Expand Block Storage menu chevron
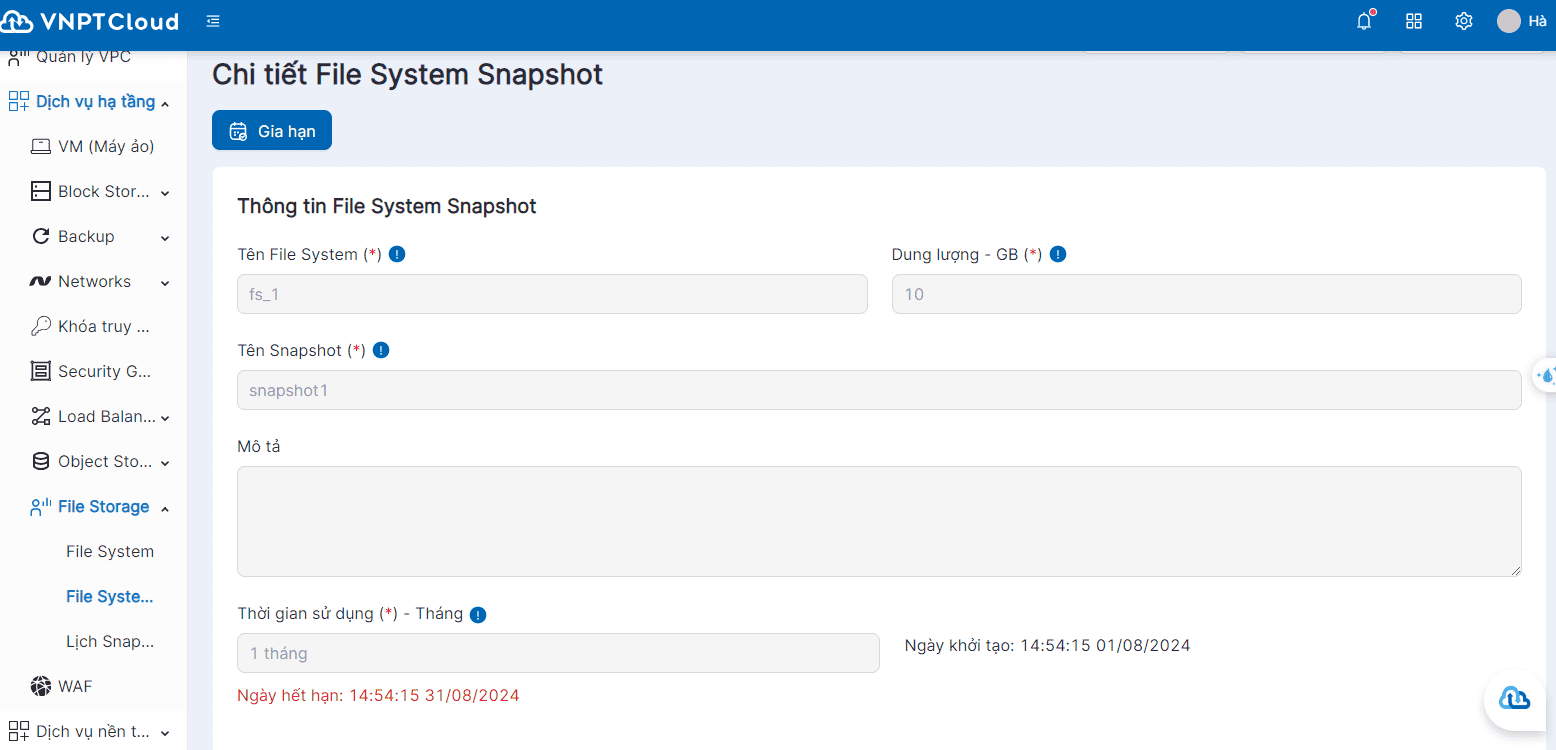1556x750 pixels. pyautogui.click(x=165, y=193)
